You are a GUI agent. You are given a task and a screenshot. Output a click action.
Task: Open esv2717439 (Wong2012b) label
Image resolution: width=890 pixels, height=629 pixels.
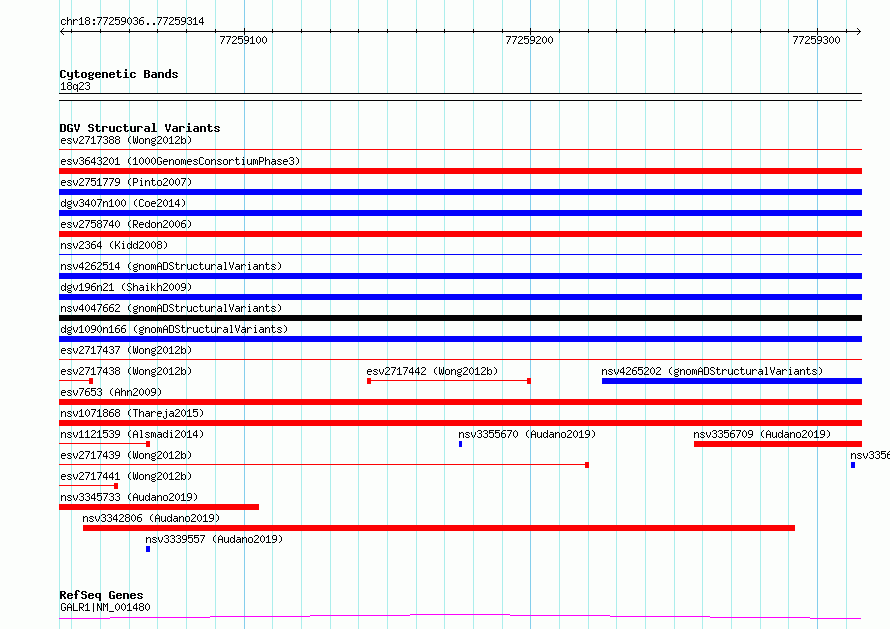tap(126, 455)
